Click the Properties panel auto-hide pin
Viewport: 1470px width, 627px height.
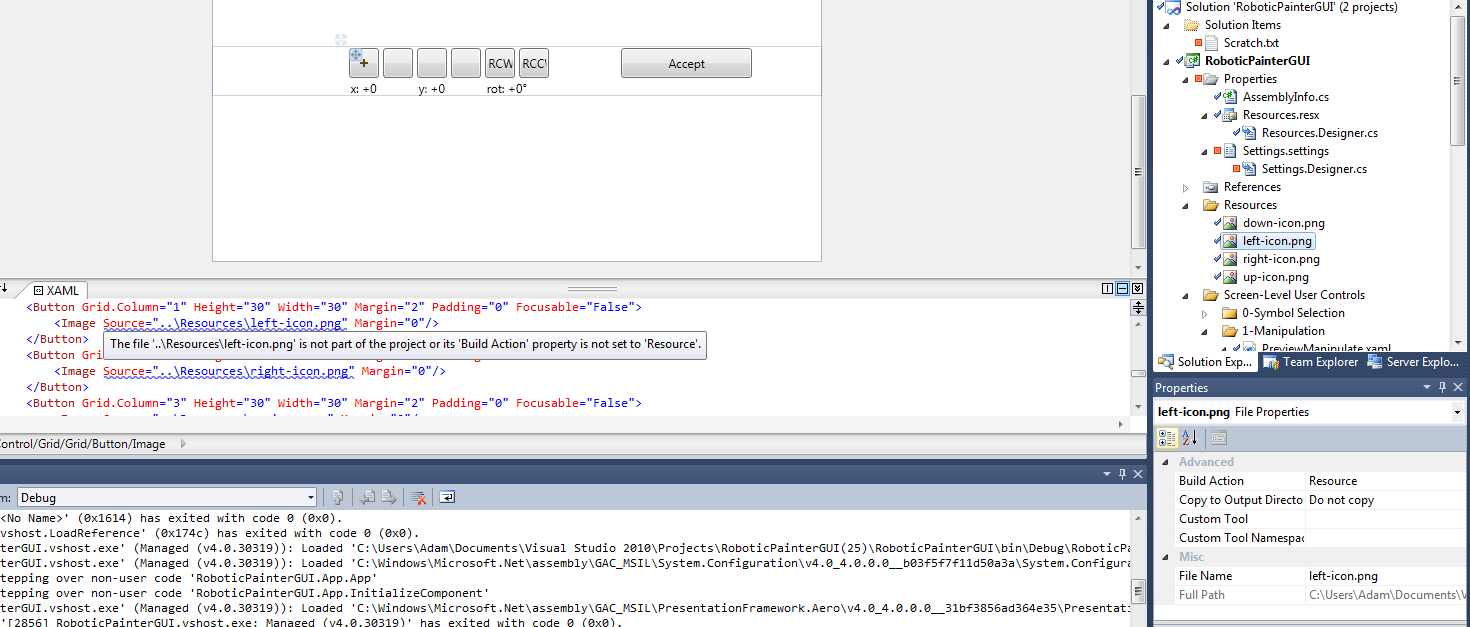pos(1443,387)
